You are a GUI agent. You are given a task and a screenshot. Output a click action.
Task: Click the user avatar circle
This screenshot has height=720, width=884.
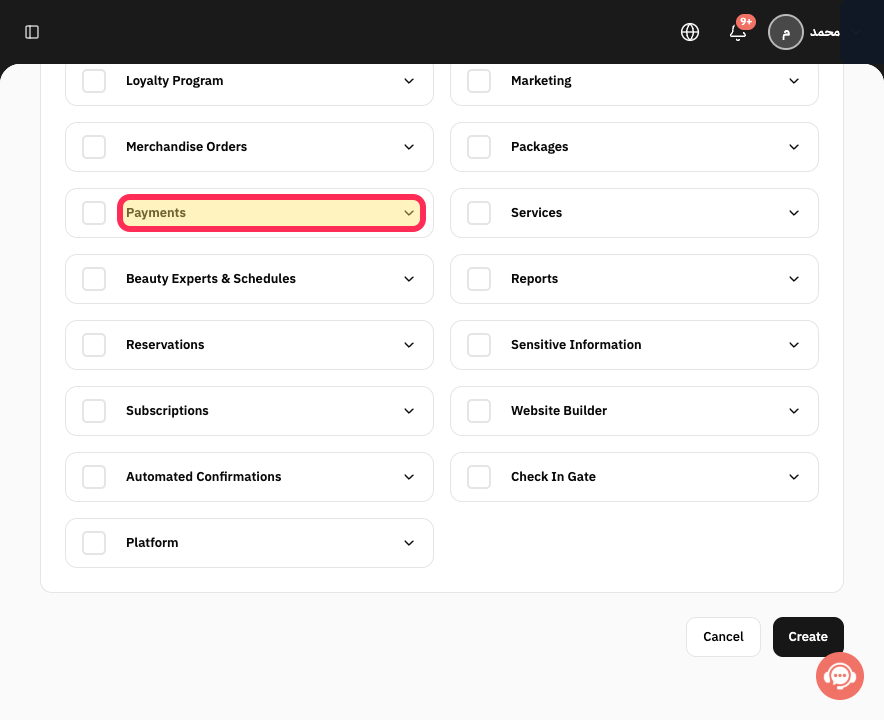click(785, 32)
